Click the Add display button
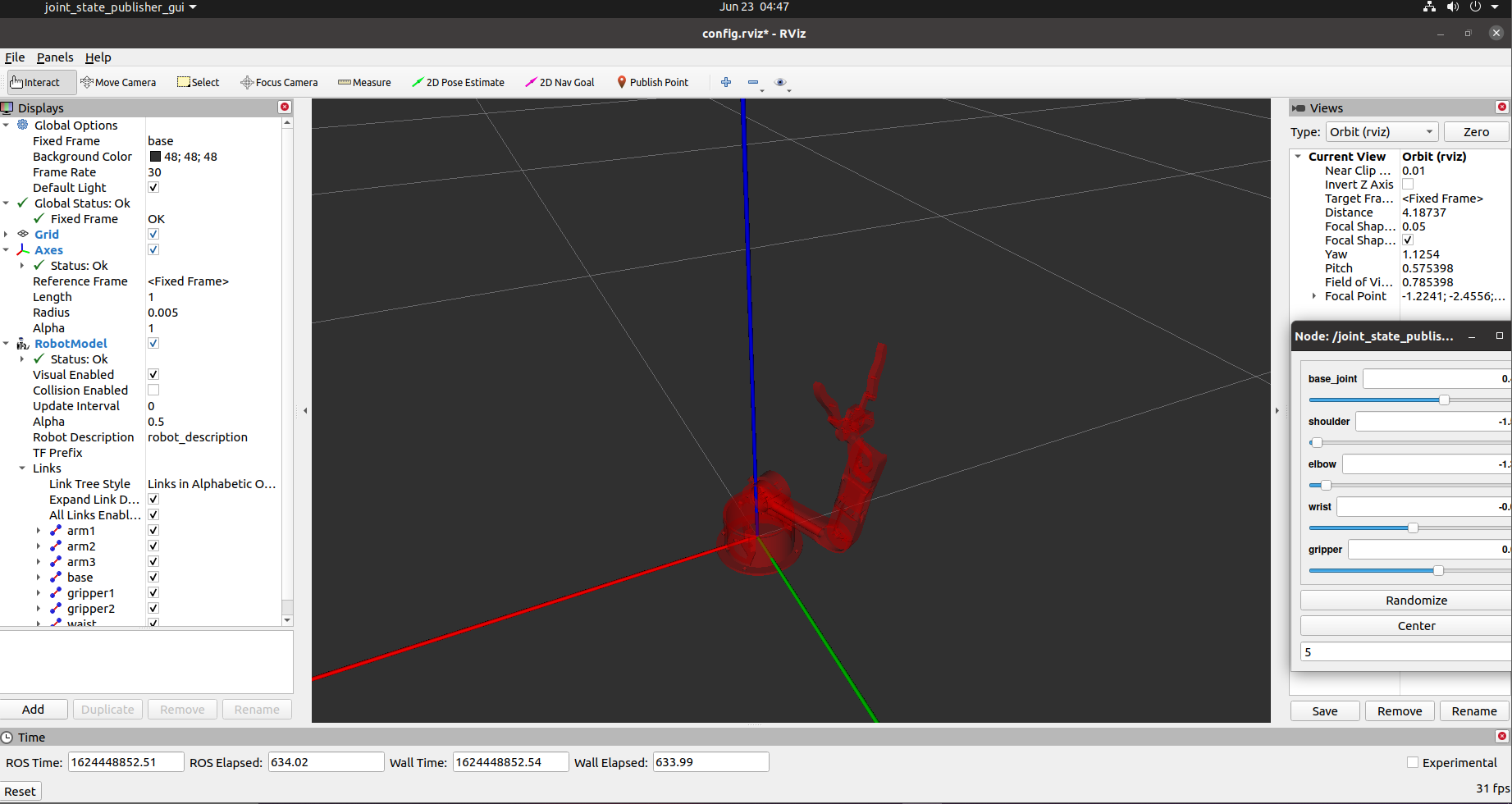 coord(34,710)
